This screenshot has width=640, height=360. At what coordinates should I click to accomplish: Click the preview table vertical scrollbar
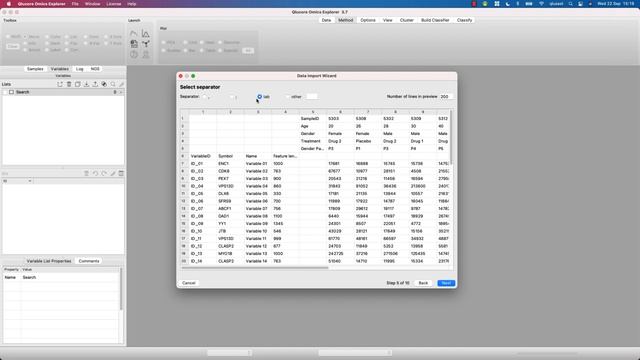[451, 137]
